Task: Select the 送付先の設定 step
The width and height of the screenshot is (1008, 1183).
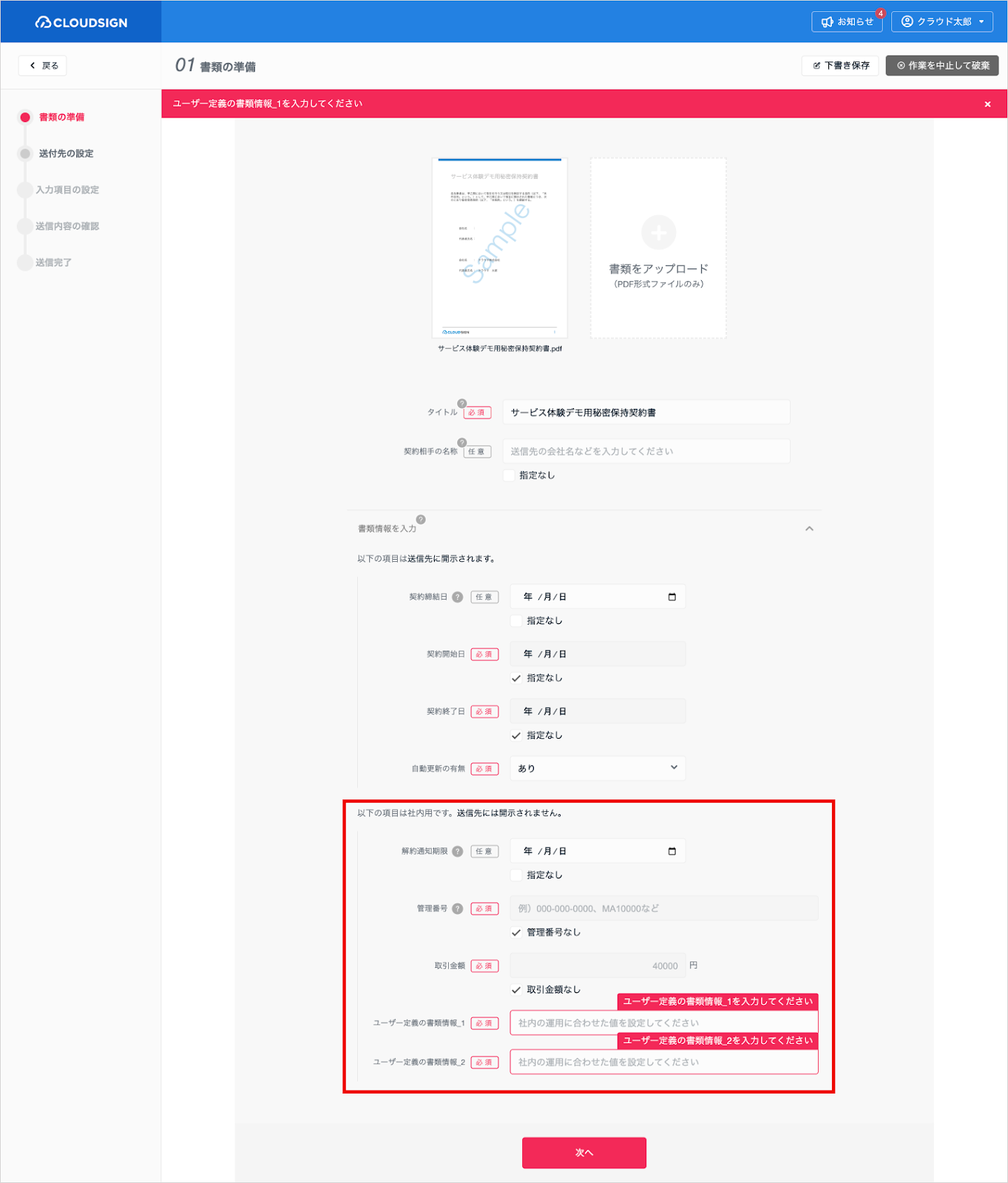Action: [x=66, y=153]
